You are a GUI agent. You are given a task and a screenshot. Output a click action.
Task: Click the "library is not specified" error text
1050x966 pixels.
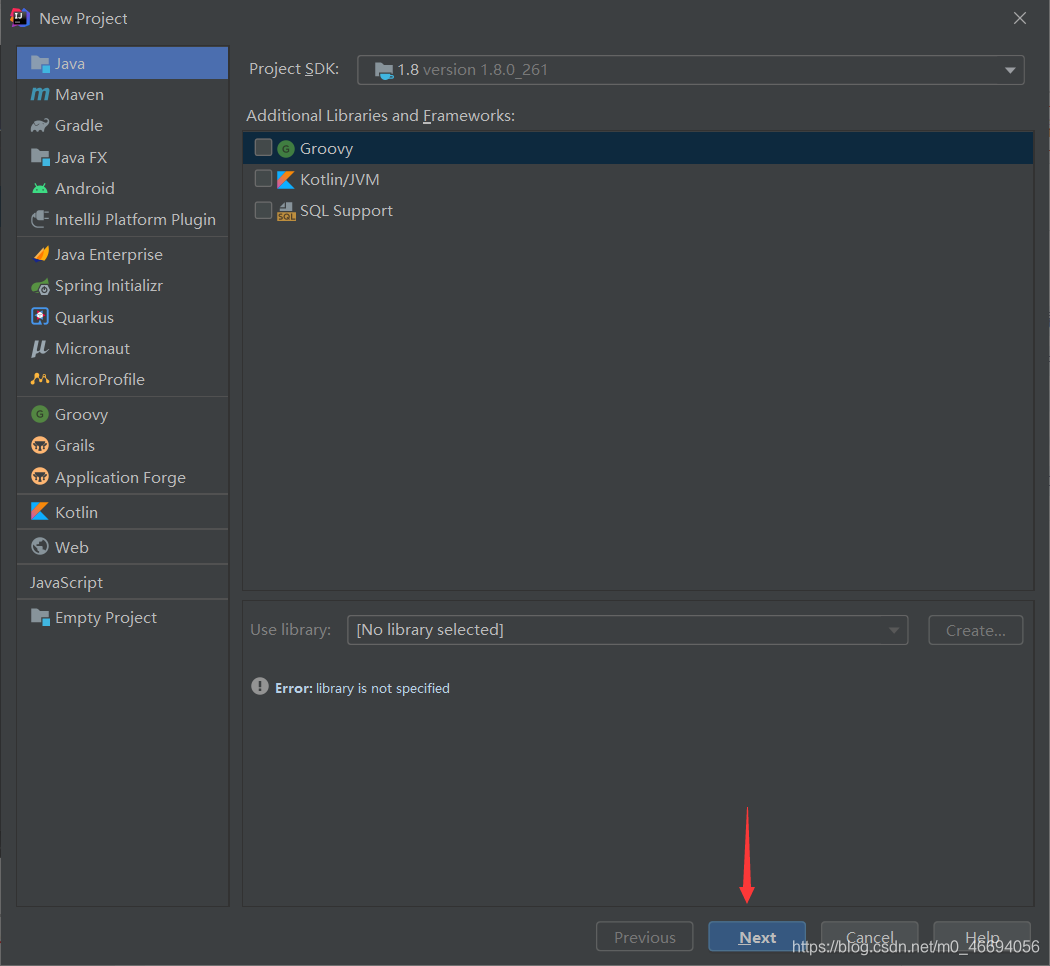pos(382,688)
